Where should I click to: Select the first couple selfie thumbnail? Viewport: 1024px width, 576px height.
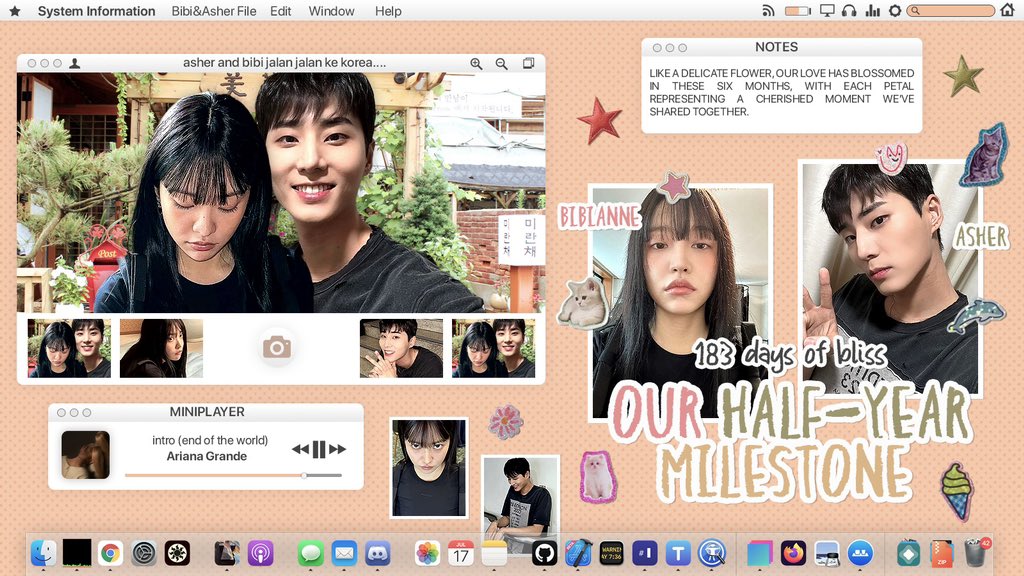(x=69, y=348)
